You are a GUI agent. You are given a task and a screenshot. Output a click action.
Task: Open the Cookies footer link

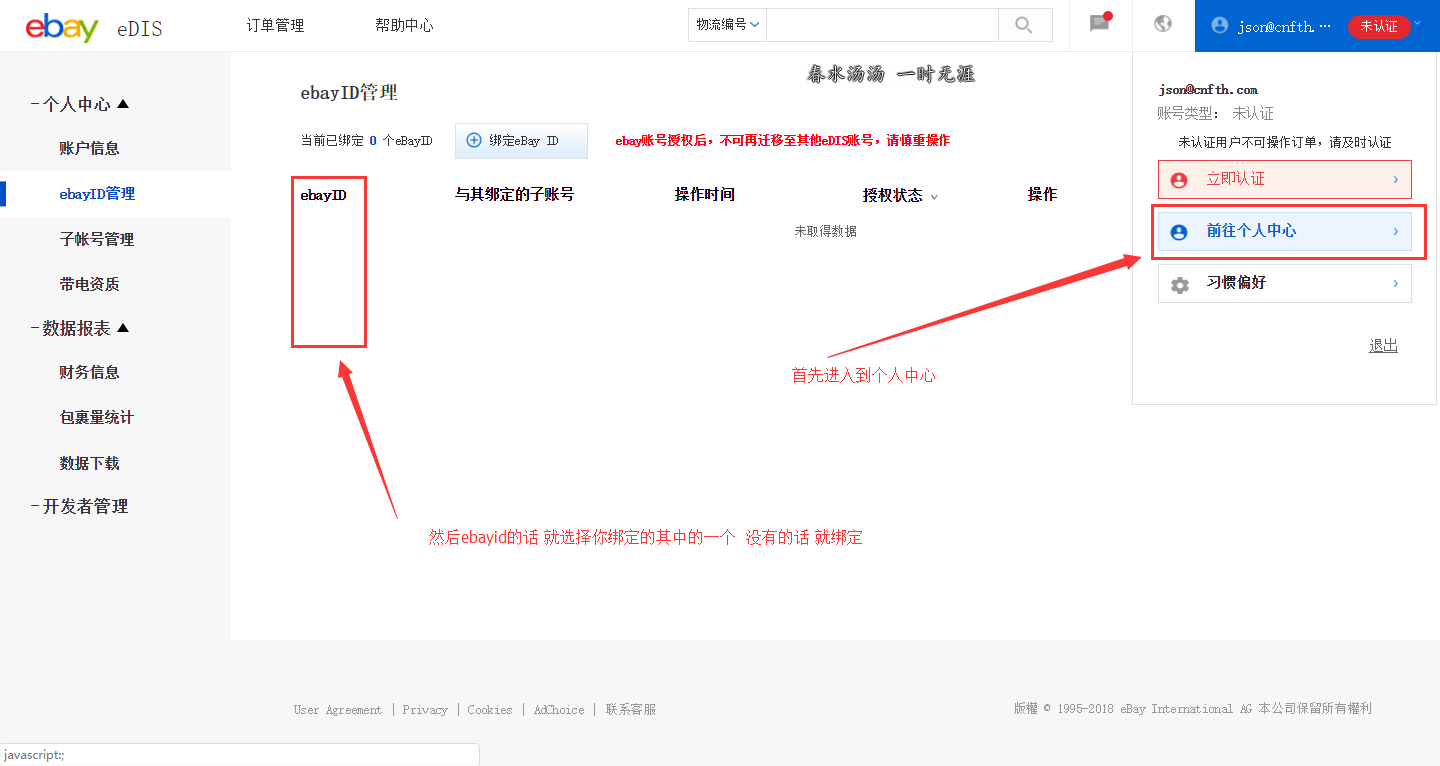(490, 710)
